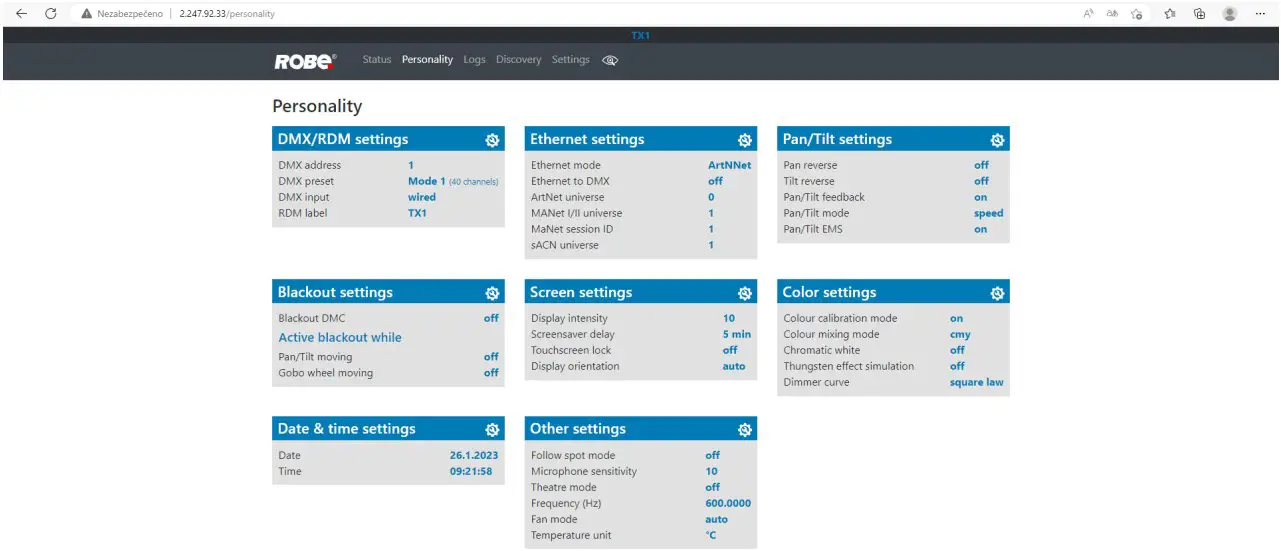The height and width of the screenshot is (551, 1281).
Task: Open Ethernet settings gear icon
Action: point(745,140)
